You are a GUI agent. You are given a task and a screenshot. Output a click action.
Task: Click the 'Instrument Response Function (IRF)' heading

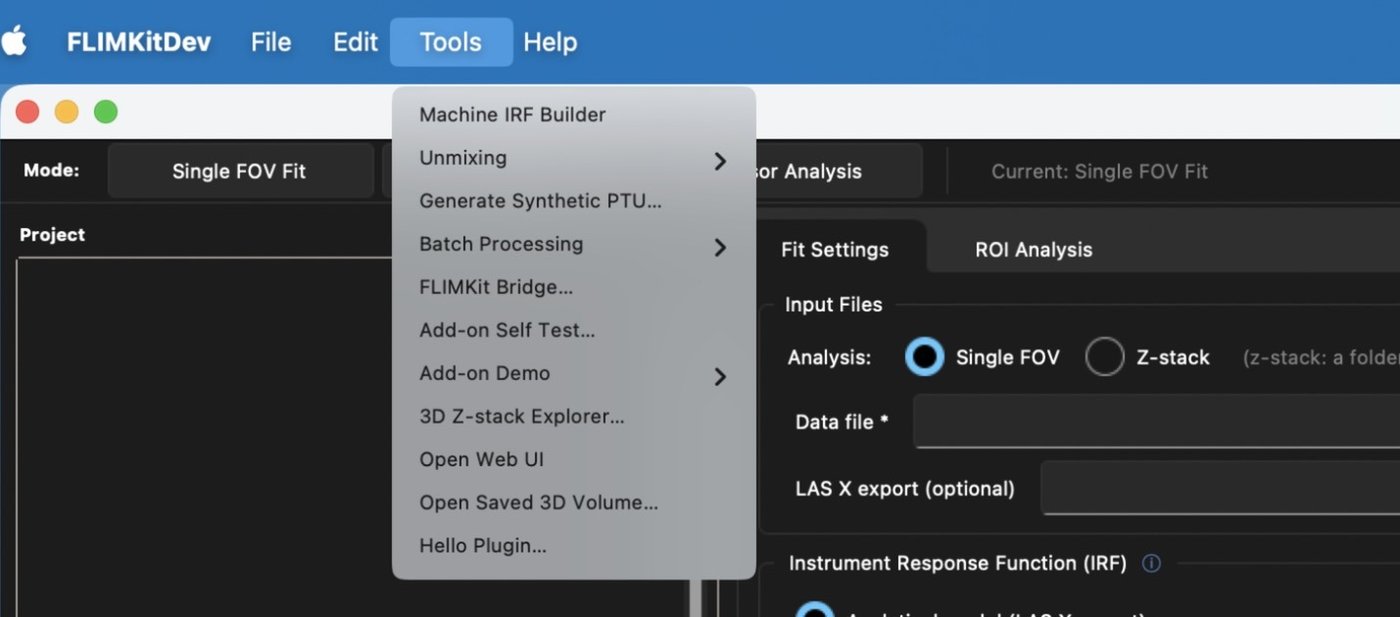tap(958, 564)
